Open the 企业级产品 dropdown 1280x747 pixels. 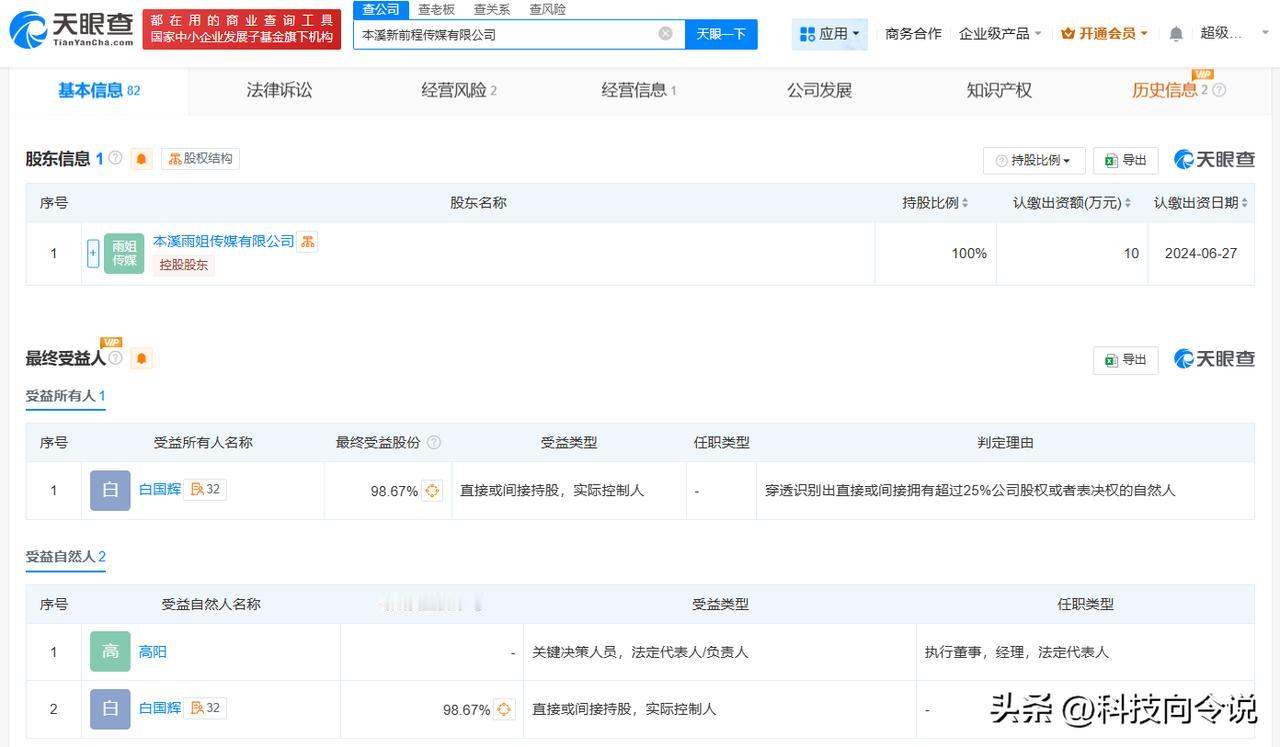tap(1000, 34)
